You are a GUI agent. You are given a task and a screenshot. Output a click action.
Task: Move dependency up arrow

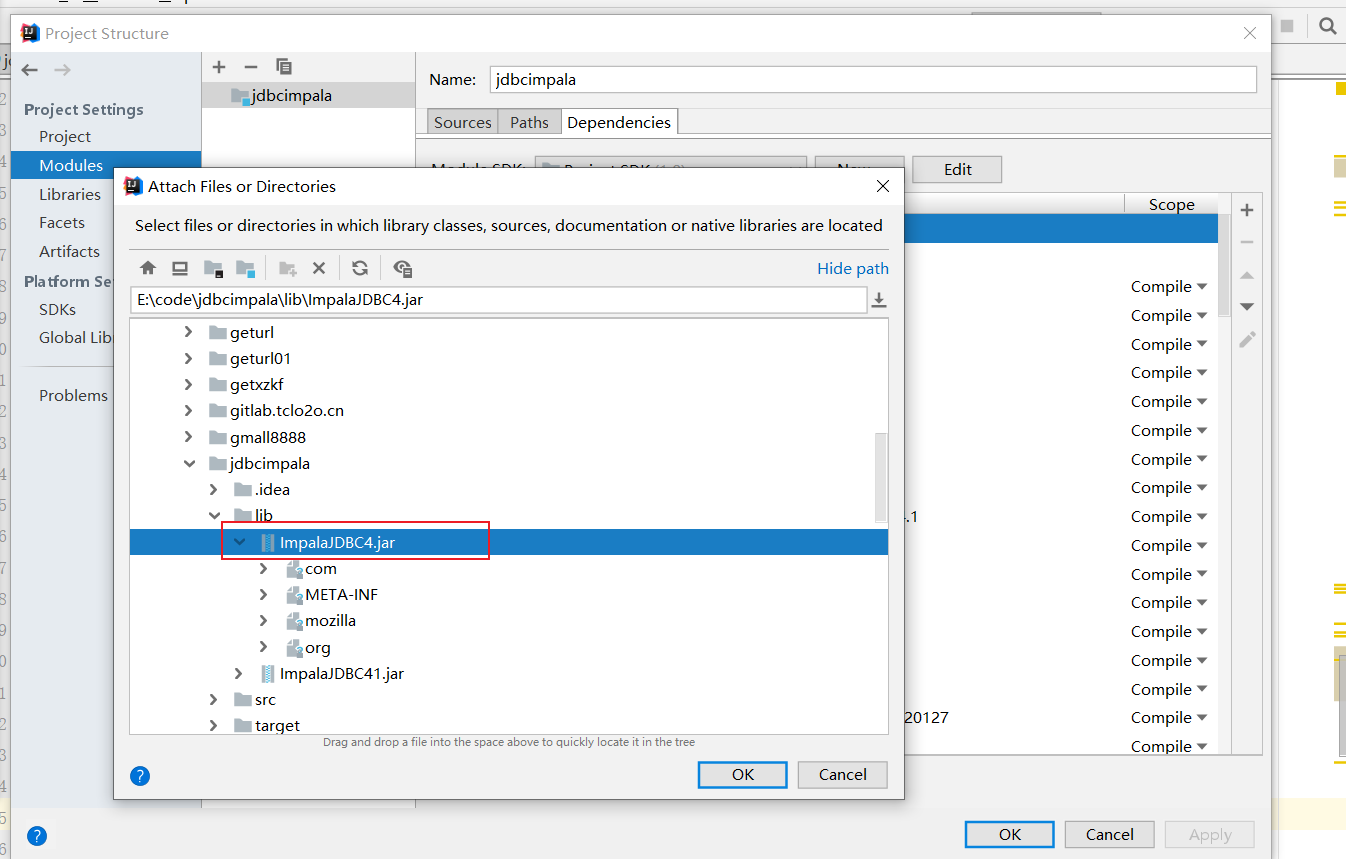(1246, 275)
